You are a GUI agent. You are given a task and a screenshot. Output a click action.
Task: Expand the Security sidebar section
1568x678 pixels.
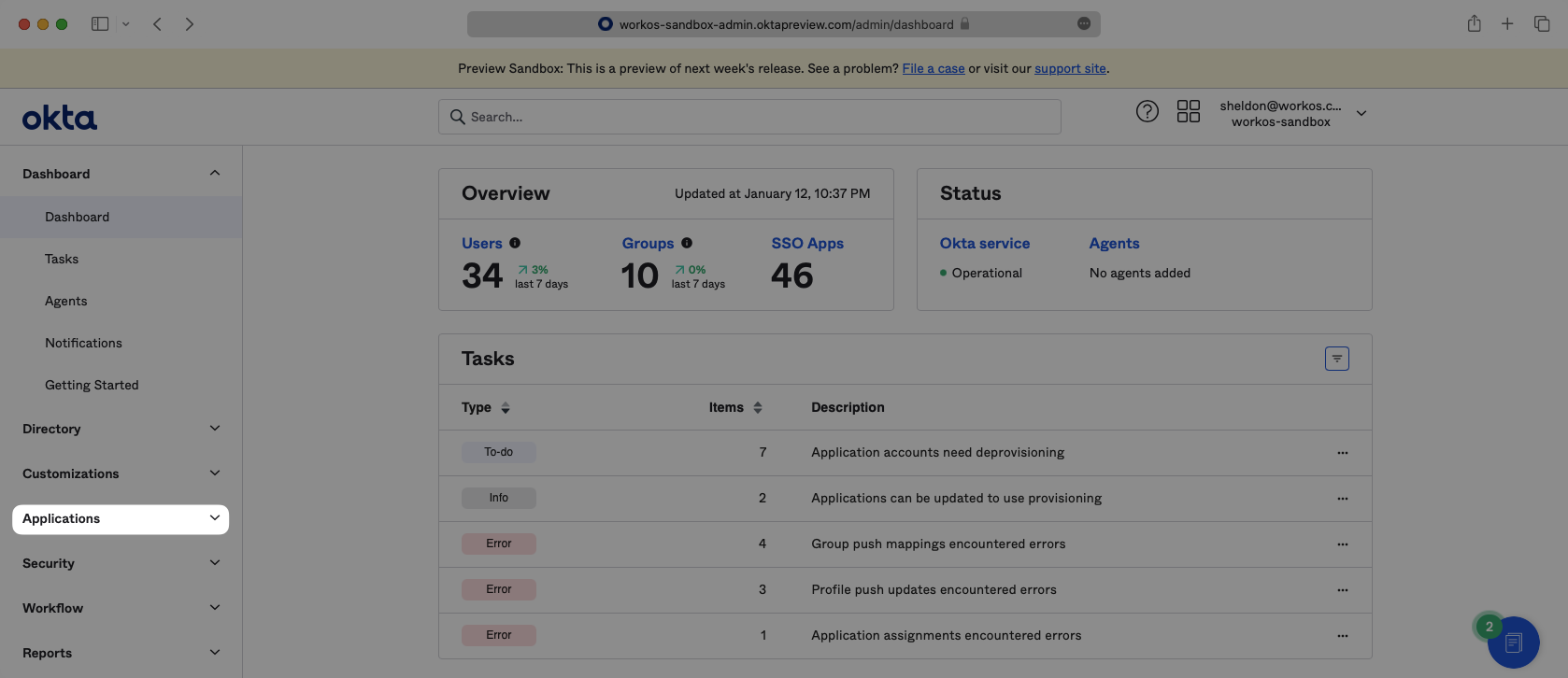click(x=121, y=563)
